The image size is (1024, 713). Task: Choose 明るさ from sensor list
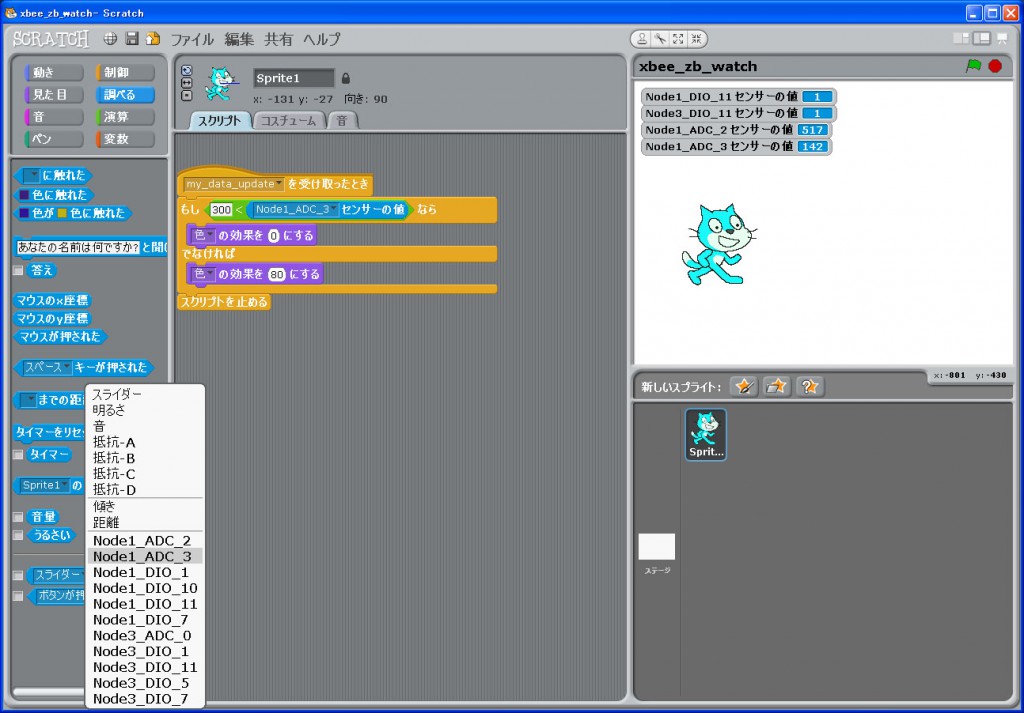(144, 410)
